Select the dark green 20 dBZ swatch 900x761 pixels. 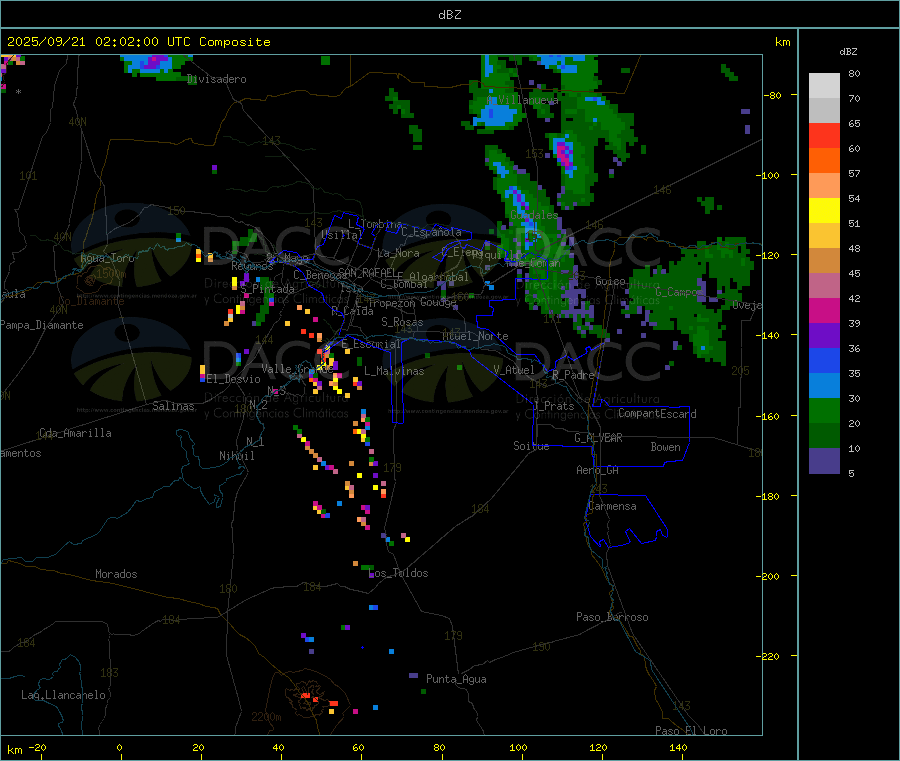click(x=824, y=435)
